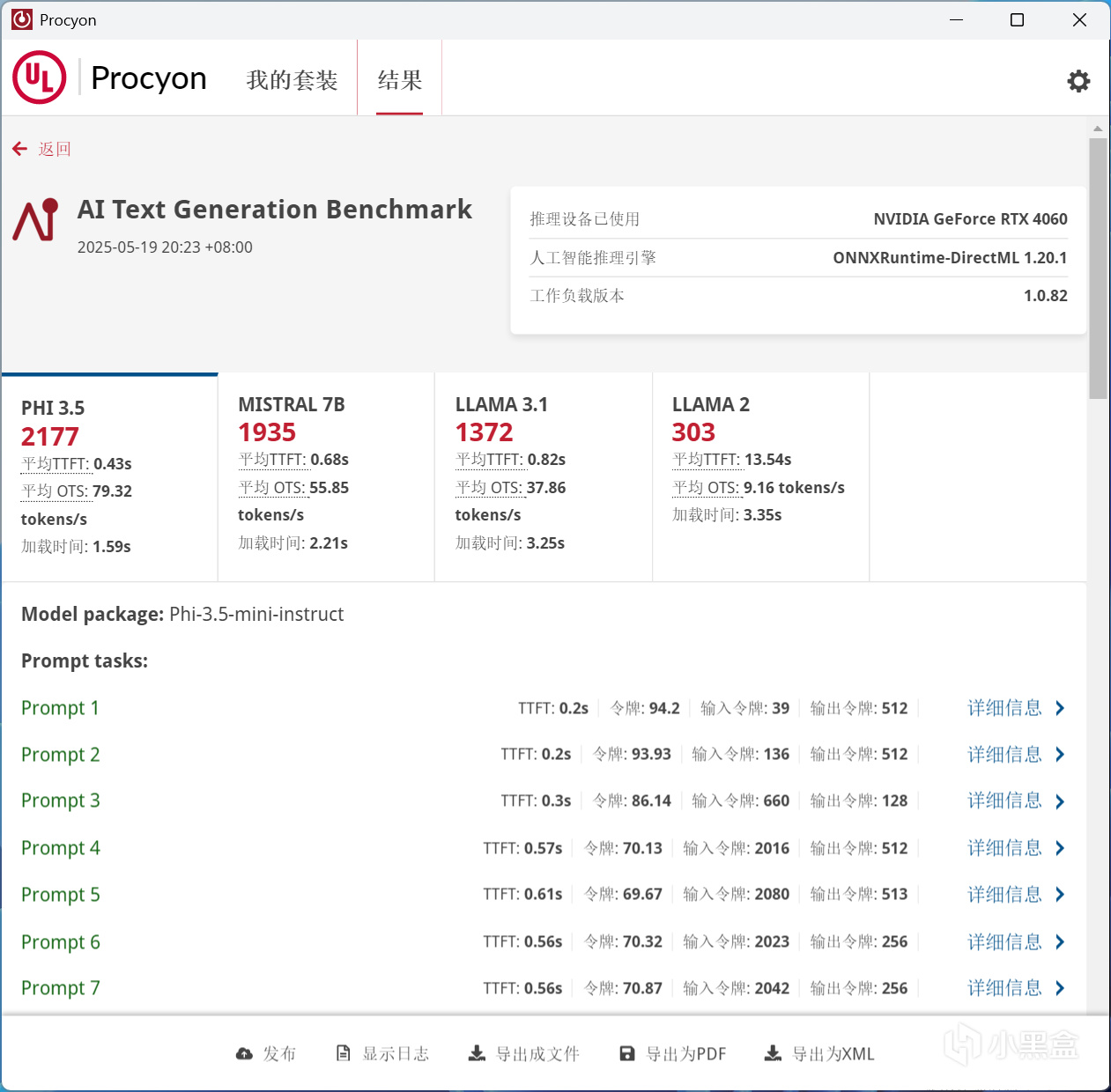Click the 返回 text link
1111x1092 pixels.
pyautogui.click(x=55, y=149)
